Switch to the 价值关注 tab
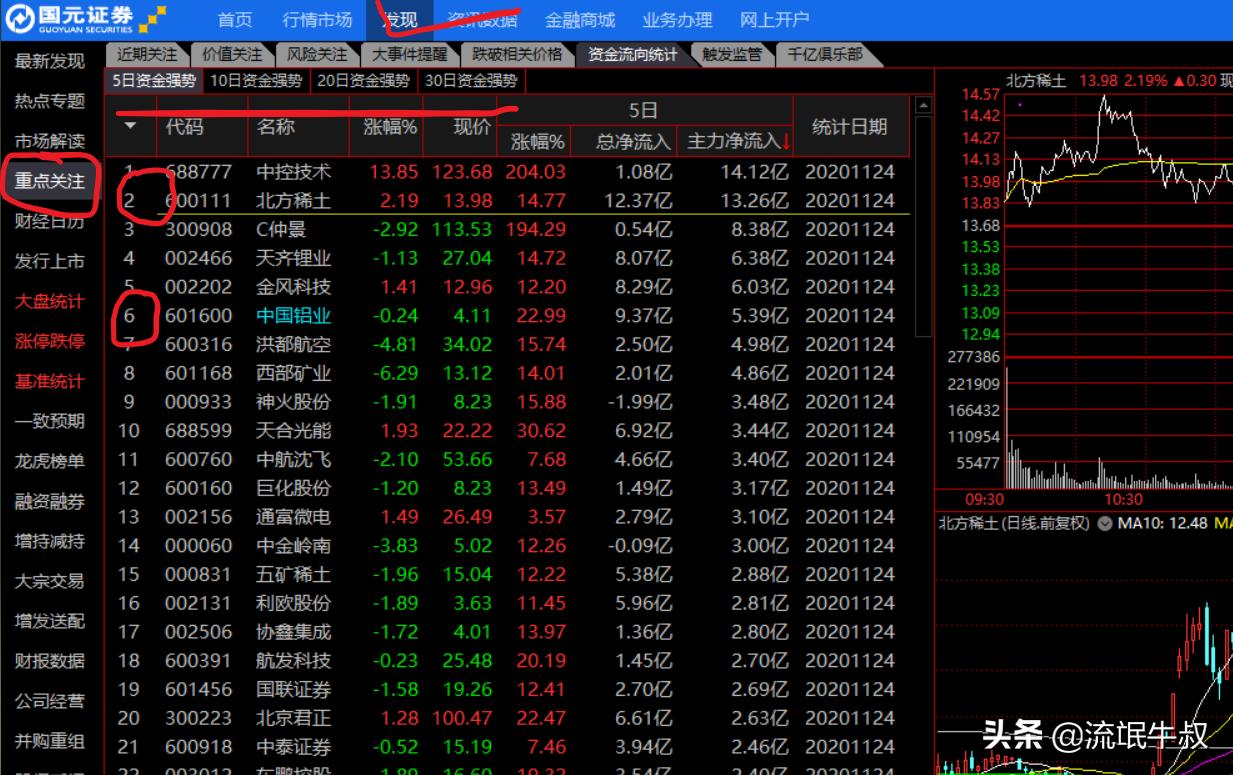Viewport: 1233px width, 775px height. tap(231, 54)
